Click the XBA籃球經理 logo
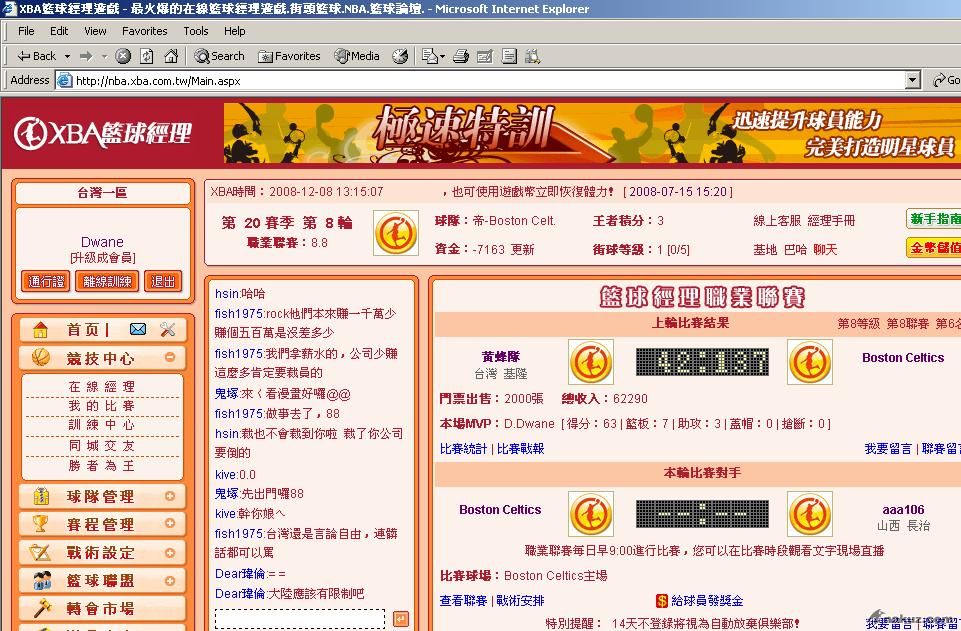Screen dimensions: 961x631 point(103,133)
